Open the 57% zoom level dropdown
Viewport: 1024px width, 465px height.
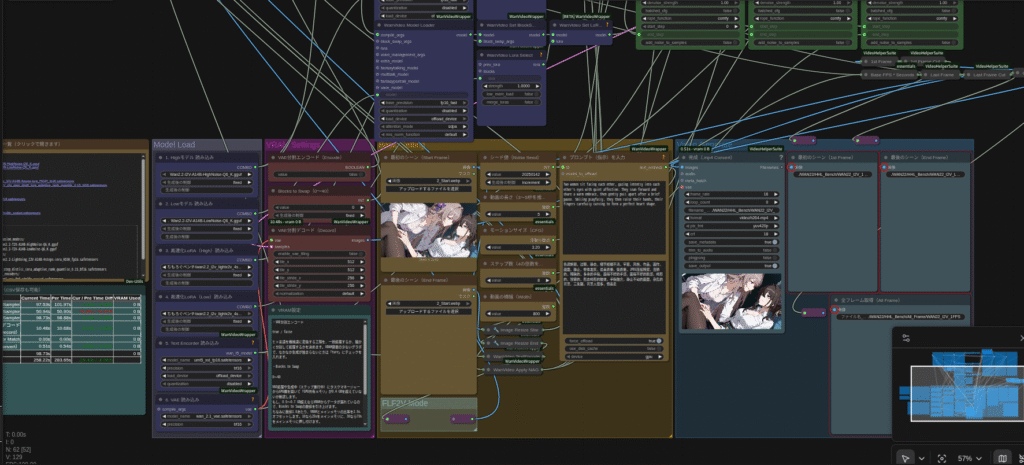click(971, 457)
